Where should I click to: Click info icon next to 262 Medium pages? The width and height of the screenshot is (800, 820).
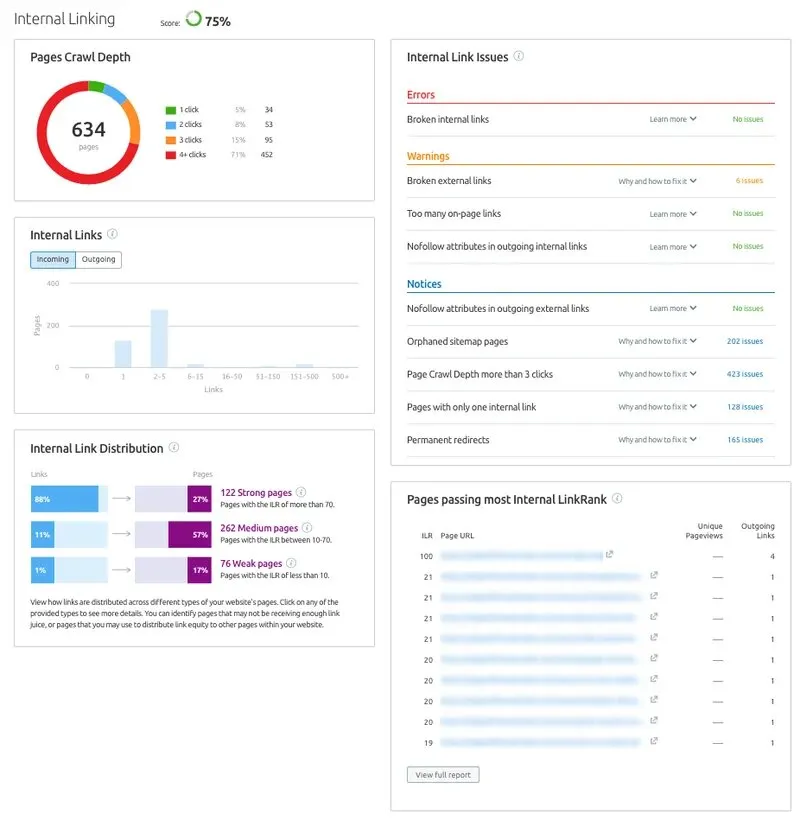307,527
